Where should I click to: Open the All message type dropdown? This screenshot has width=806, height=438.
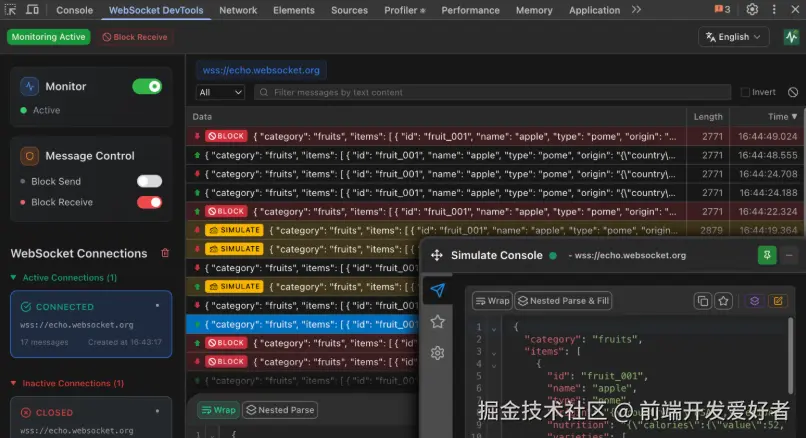[x=220, y=93]
